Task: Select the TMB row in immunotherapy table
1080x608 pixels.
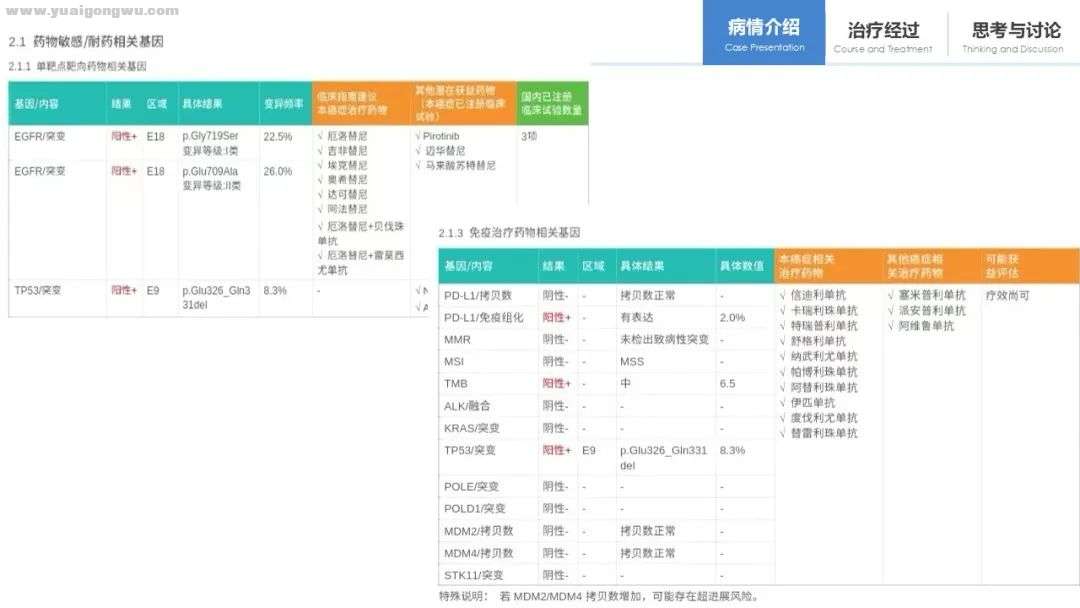Action: (456, 384)
